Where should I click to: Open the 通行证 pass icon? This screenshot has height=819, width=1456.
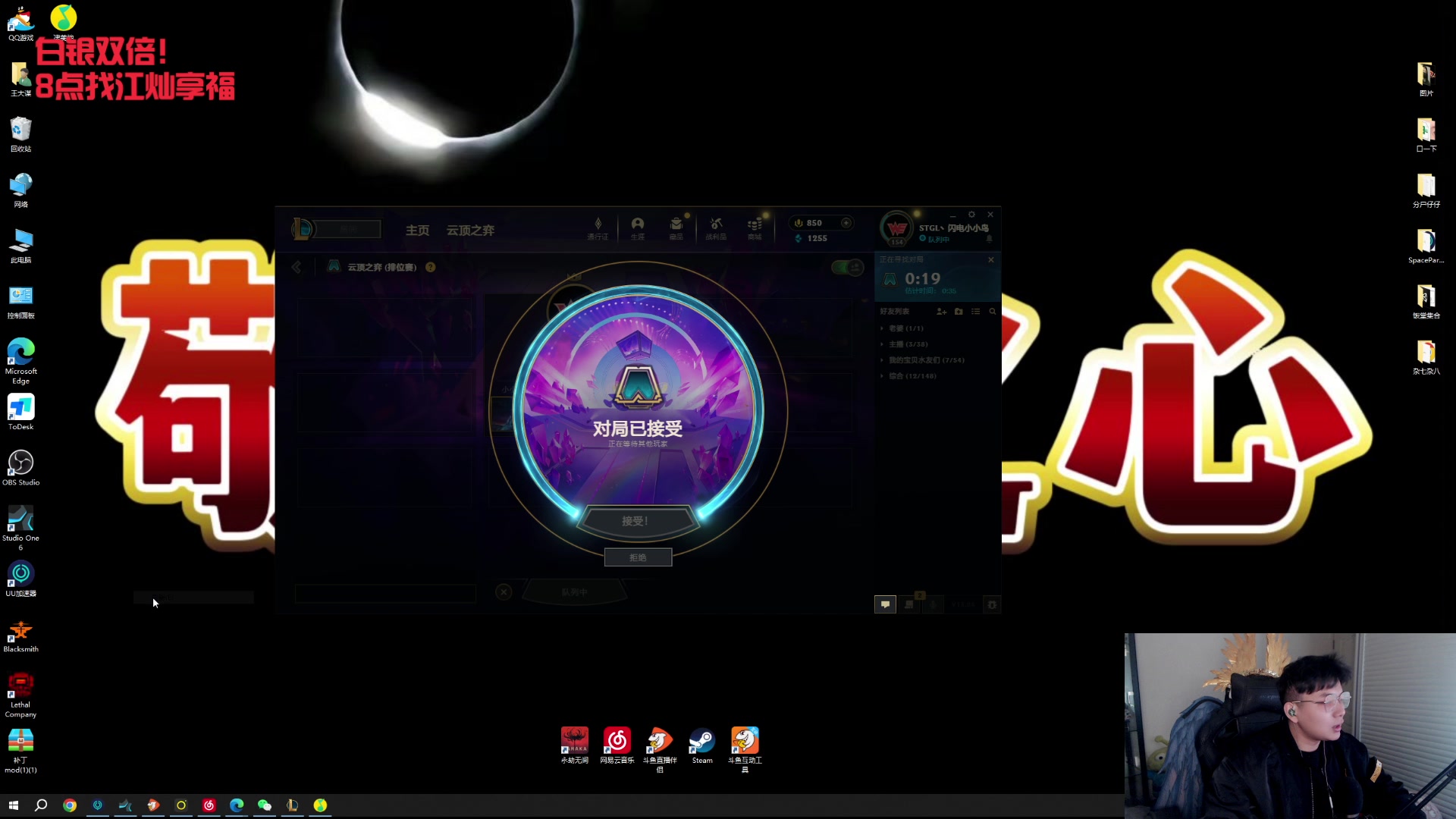coord(598,227)
